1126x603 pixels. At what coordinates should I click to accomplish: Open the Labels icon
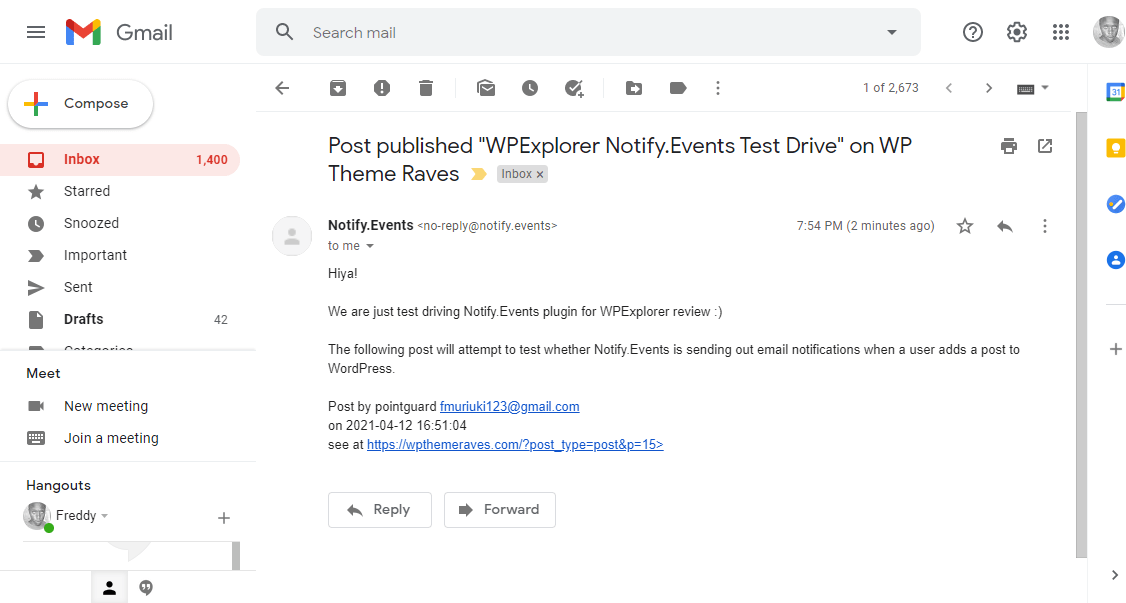[678, 88]
